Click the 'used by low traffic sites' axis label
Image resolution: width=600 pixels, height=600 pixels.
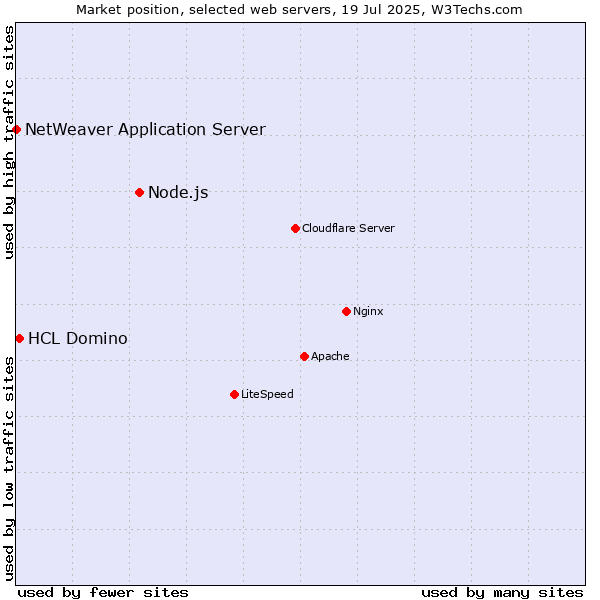(x=9, y=469)
